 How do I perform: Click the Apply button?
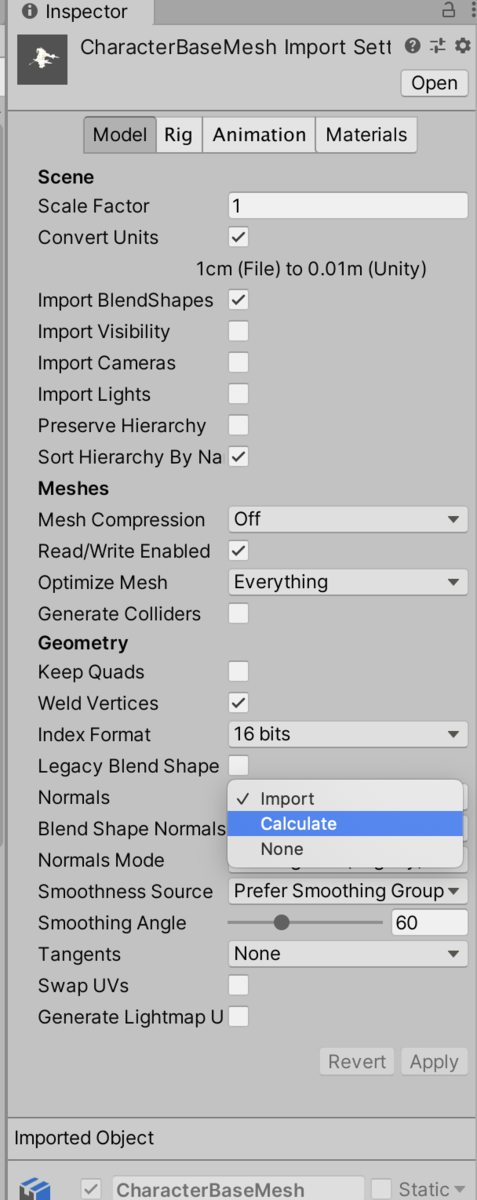point(434,1062)
